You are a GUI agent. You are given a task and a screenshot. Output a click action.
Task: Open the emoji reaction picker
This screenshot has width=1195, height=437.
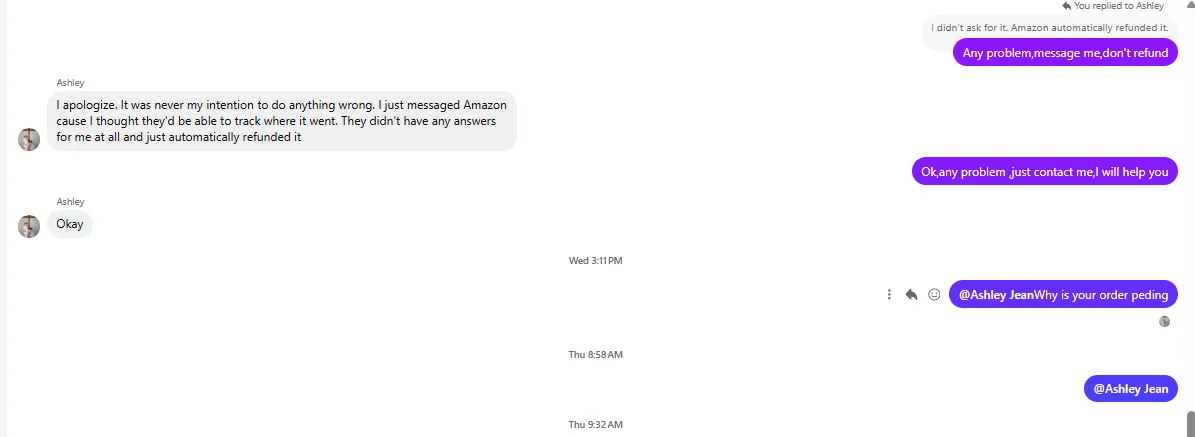pos(934,295)
